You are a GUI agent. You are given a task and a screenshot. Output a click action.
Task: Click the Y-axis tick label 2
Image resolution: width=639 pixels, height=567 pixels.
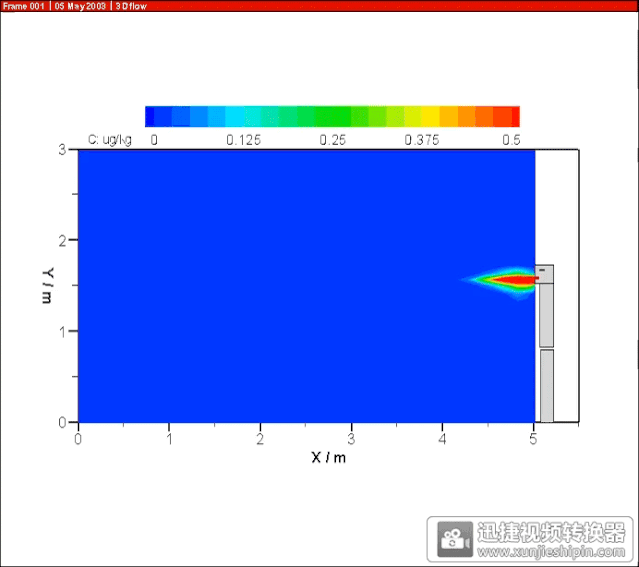pos(62,240)
